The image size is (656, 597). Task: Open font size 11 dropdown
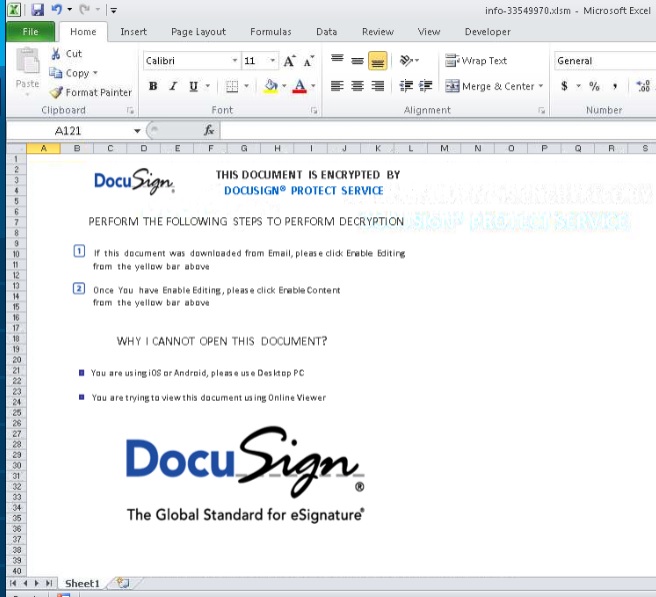click(273, 61)
